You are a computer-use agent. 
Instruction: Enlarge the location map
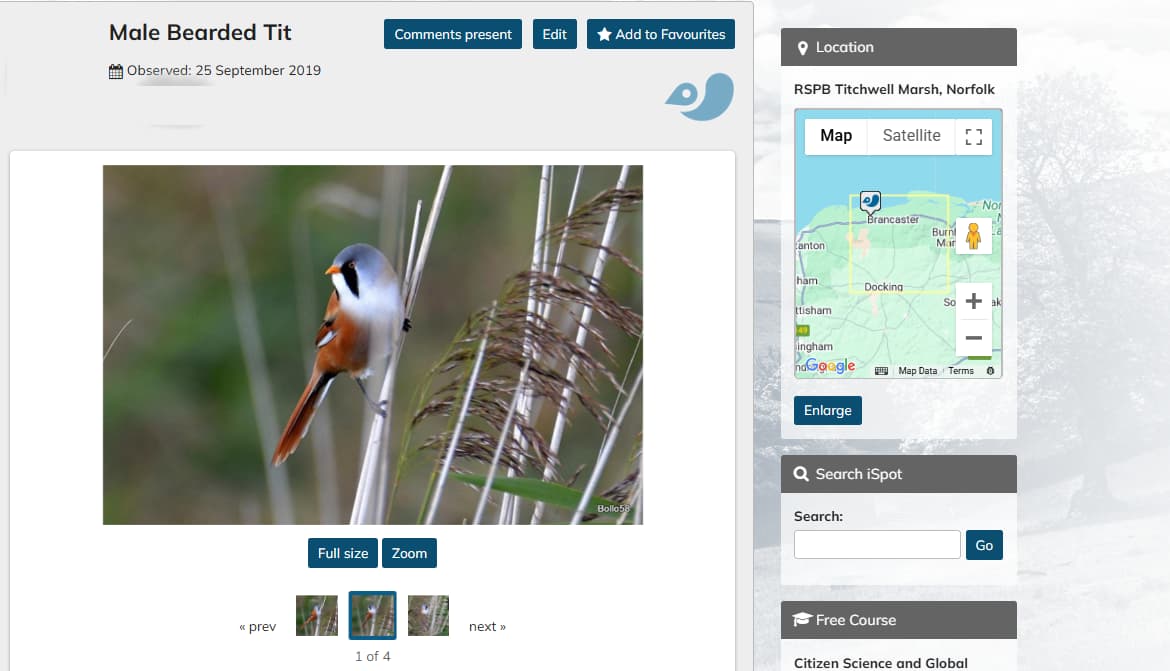(828, 411)
